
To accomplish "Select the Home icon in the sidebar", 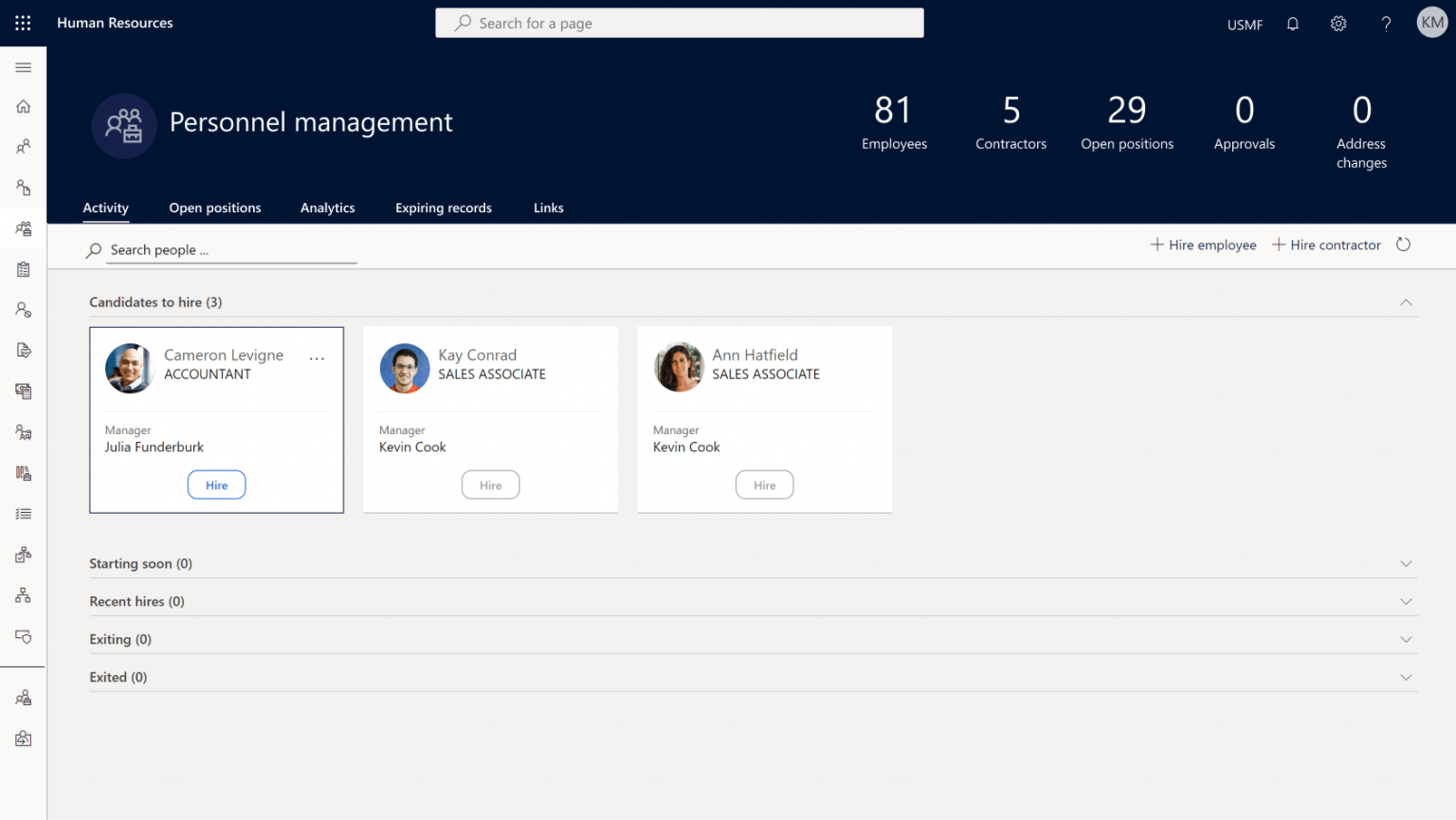I will tap(23, 106).
